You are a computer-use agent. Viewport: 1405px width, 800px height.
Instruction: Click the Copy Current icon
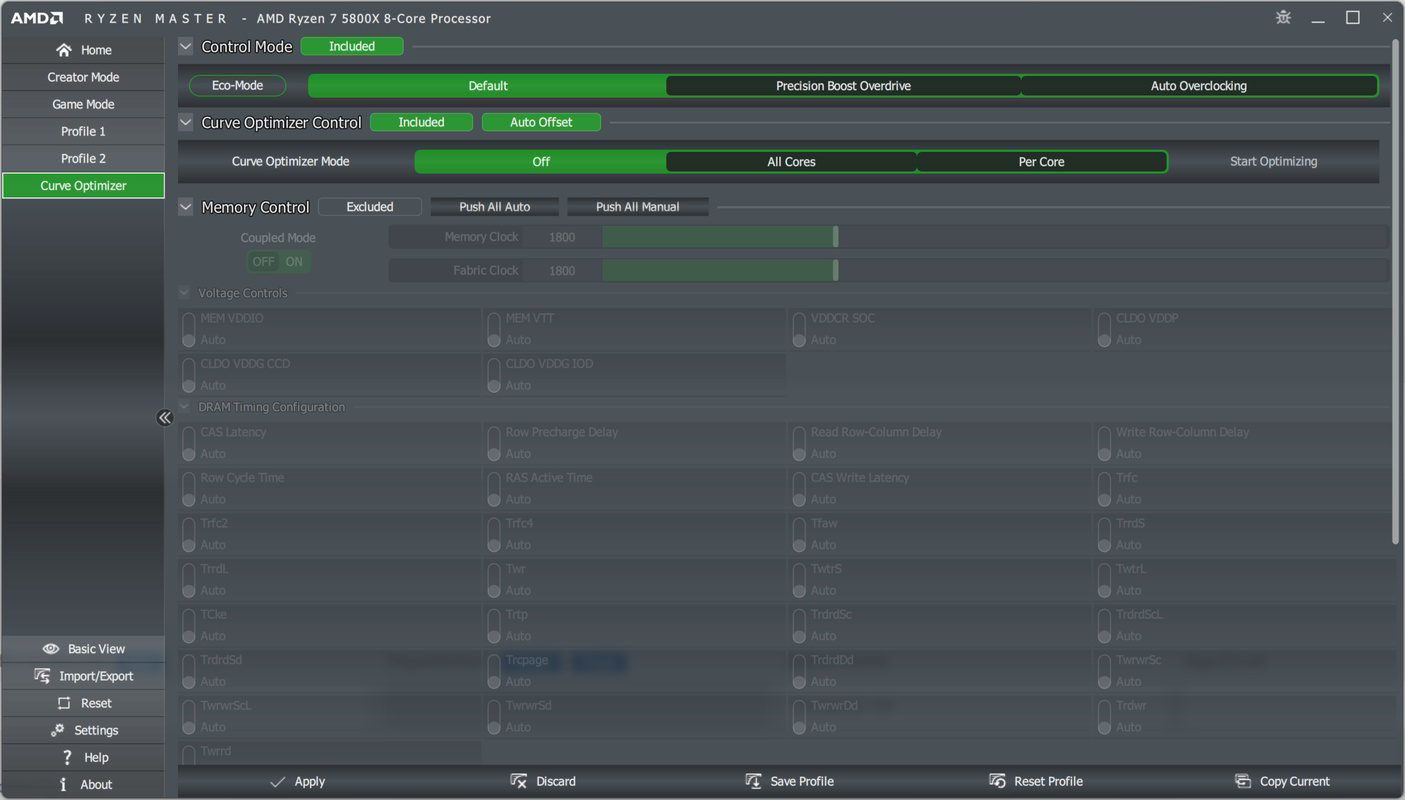click(x=1243, y=781)
